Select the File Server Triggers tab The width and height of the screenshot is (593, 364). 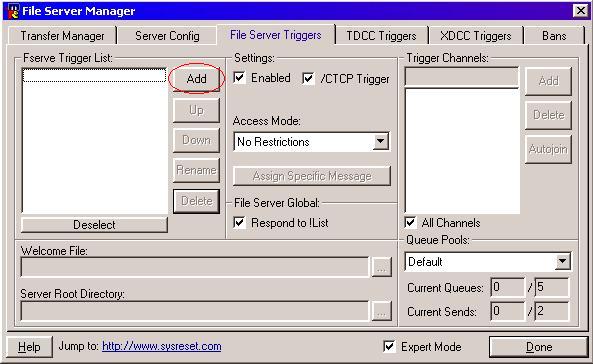click(276, 35)
